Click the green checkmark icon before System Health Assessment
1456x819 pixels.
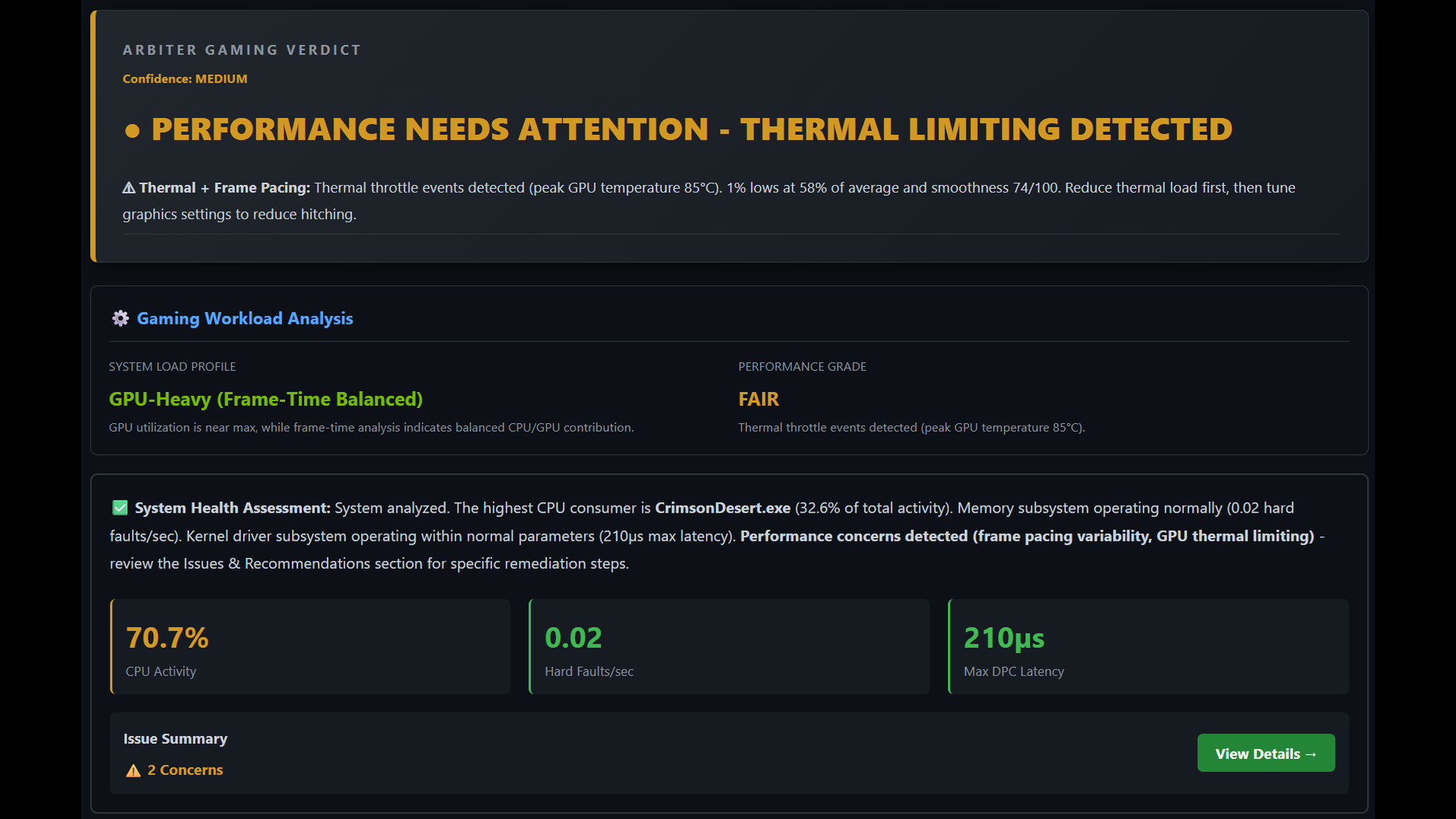click(x=120, y=508)
